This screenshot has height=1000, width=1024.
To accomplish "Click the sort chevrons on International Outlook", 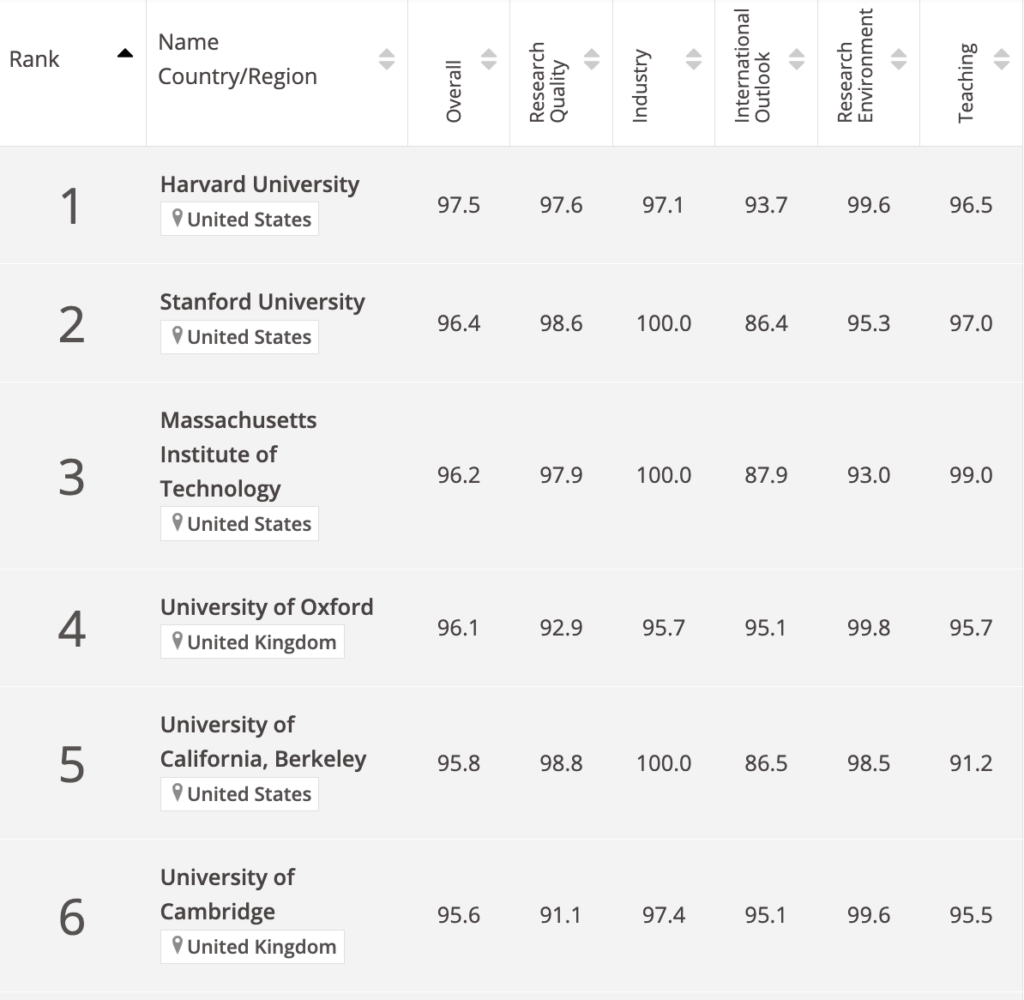I will pos(795,58).
